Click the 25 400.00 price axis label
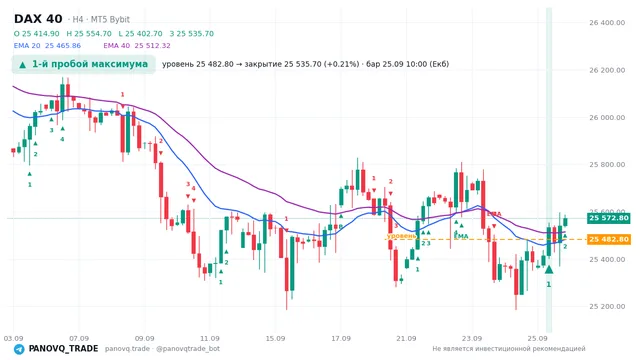Viewport: 640px width, 360px height. [x=607, y=259]
